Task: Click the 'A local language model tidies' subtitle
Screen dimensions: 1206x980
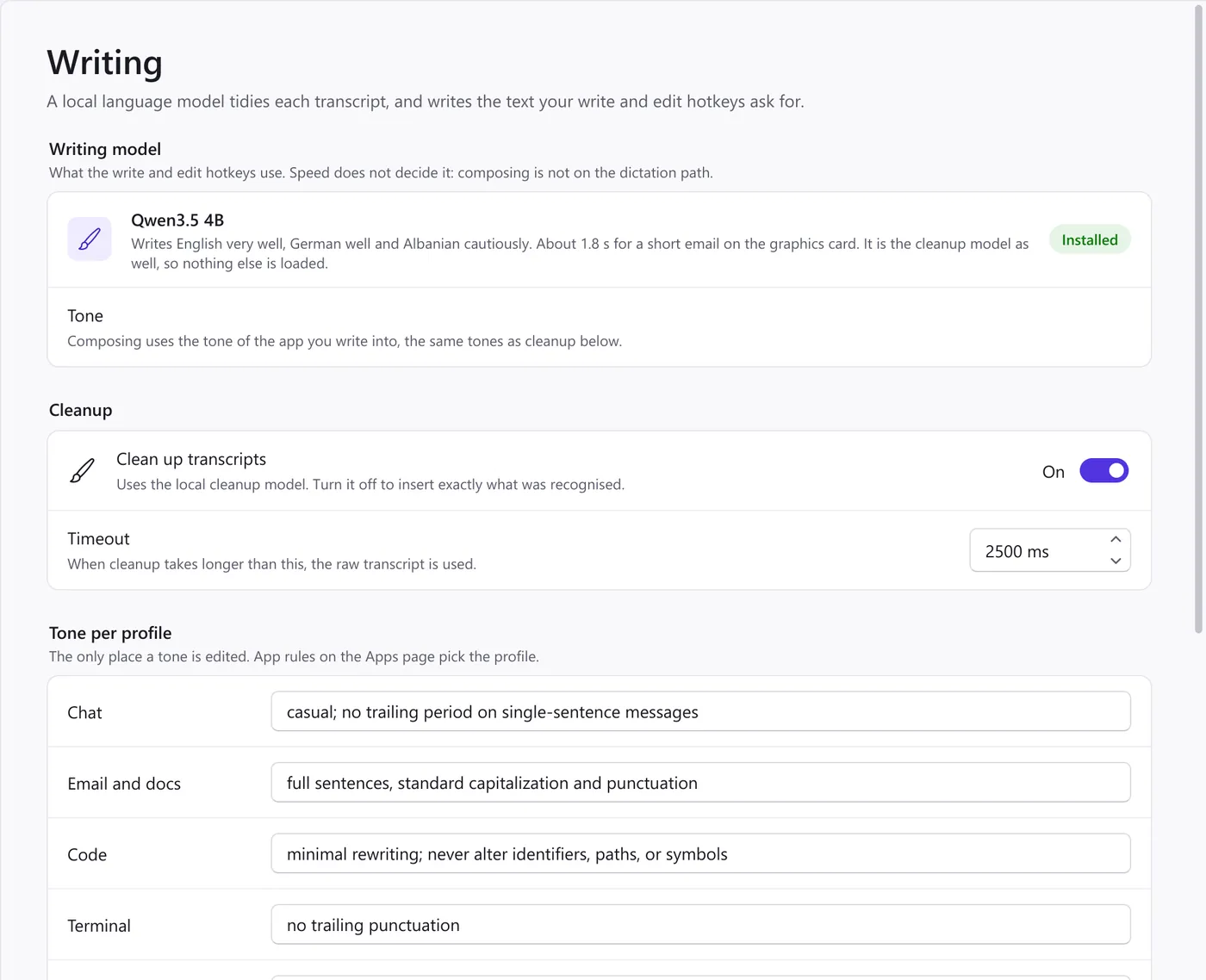Action: 426,102
